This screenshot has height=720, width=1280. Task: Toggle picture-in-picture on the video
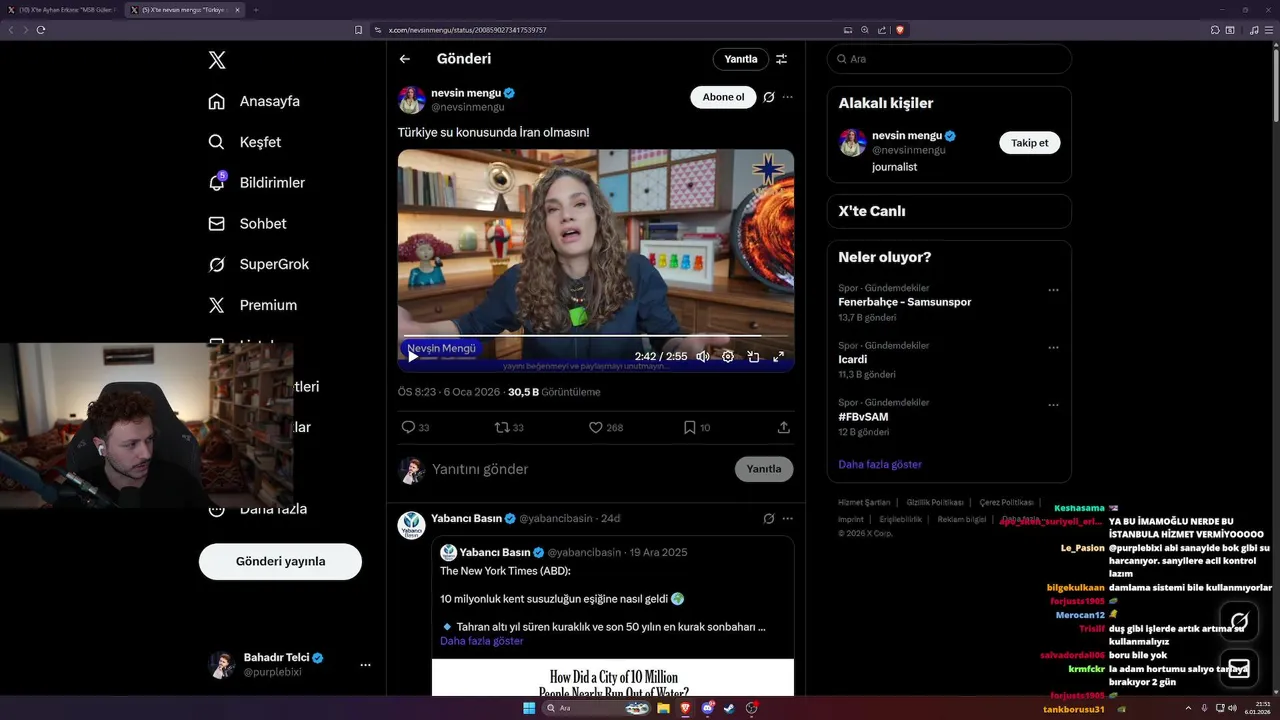753,356
